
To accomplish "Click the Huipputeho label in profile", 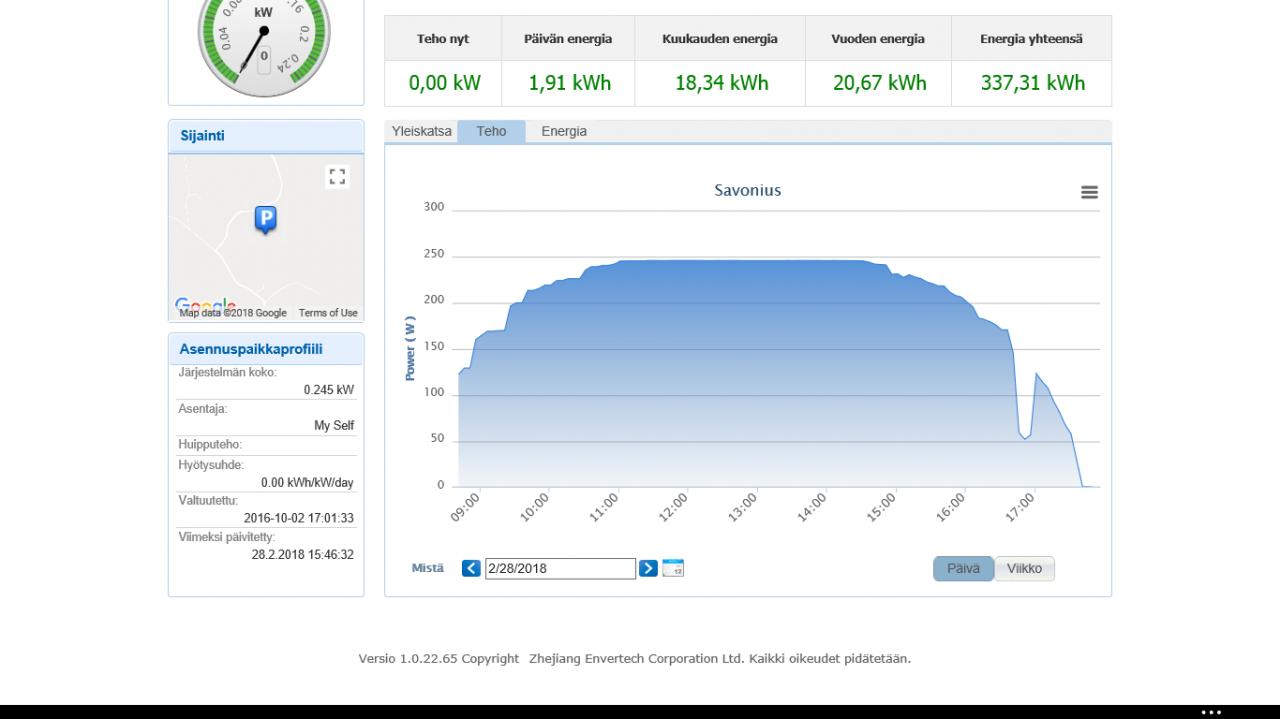I will [x=210, y=445].
